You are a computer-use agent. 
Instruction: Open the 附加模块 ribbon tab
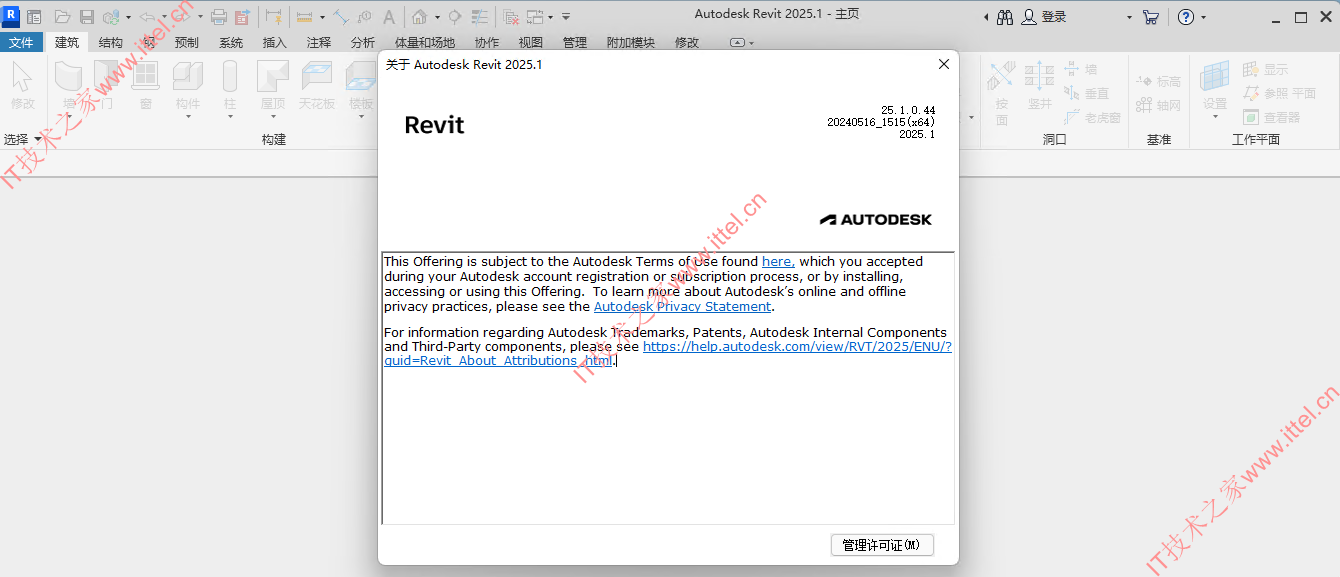[631, 42]
